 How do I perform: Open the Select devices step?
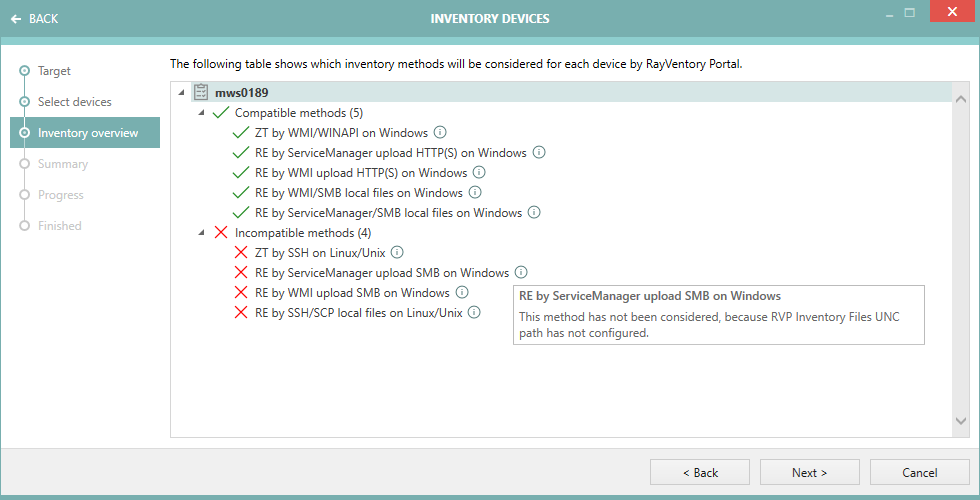(x=74, y=102)
